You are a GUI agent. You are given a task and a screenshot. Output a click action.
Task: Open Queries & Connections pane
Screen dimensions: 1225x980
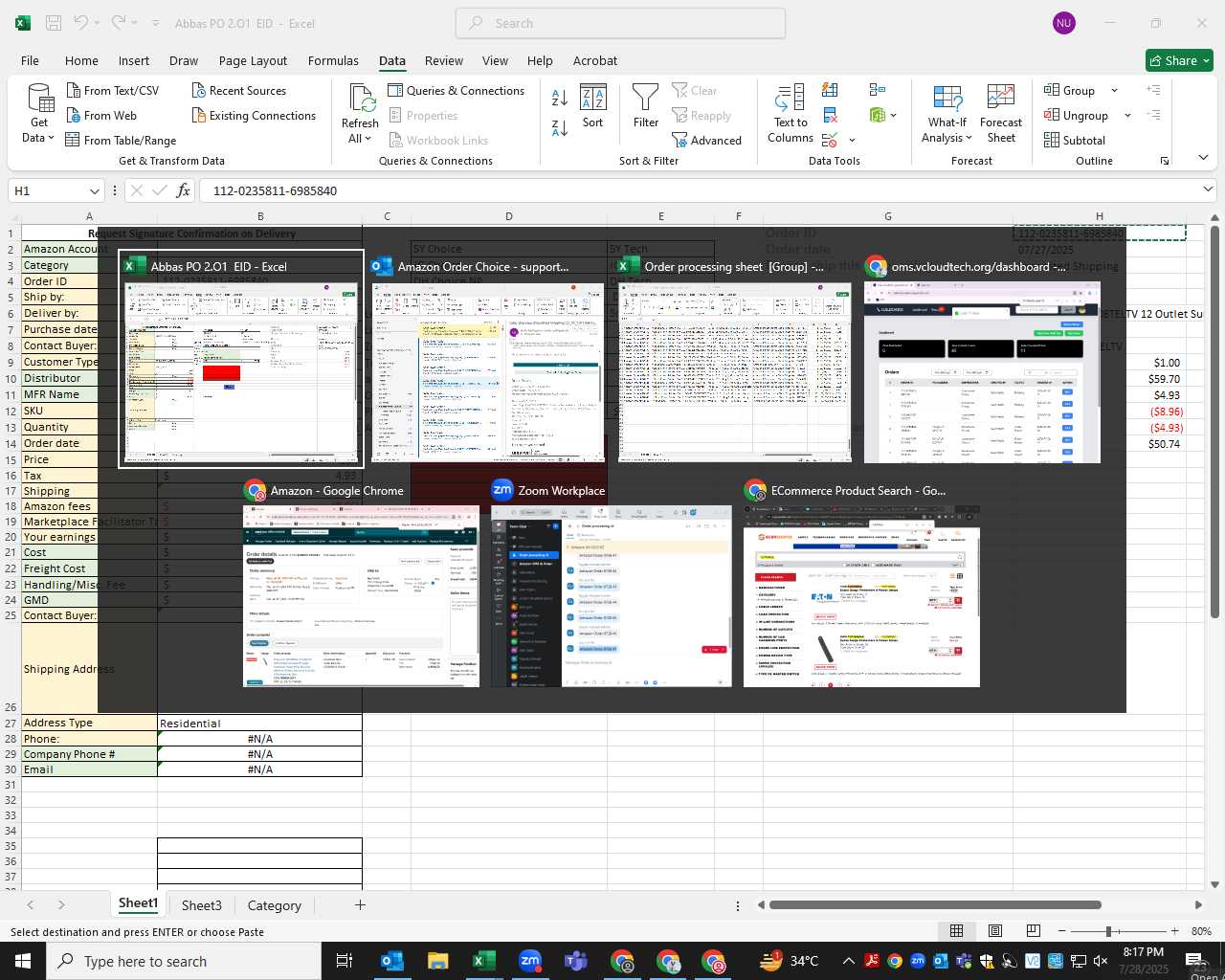coord(456,90)
